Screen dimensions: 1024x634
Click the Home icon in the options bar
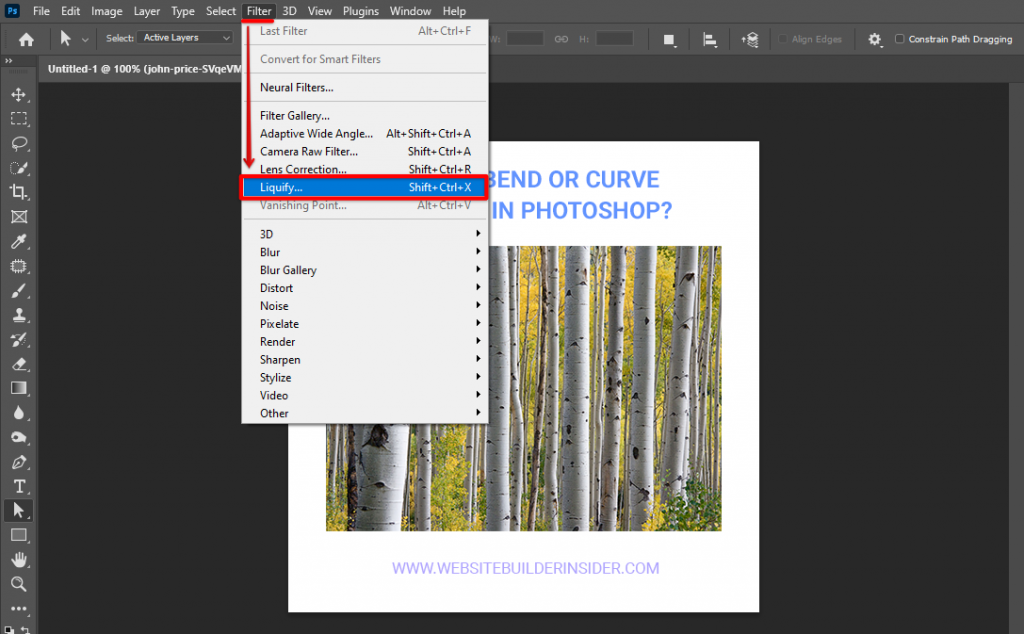tap(24, 39)
